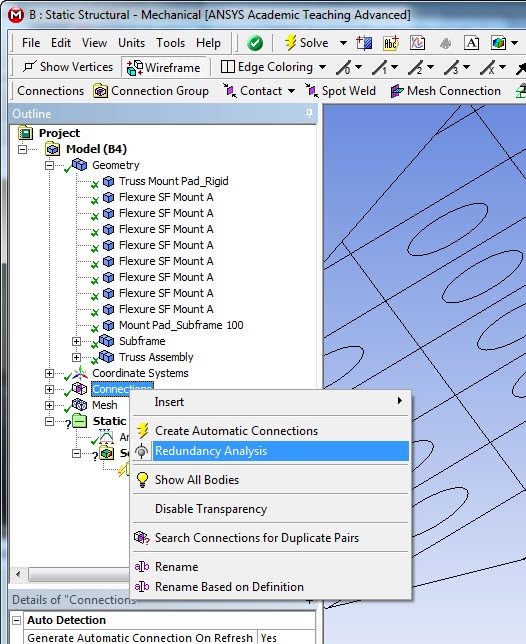This screenshot has width=526, height=644.
Task: Choose Create Automatic Connections
Action: (271, 431)
